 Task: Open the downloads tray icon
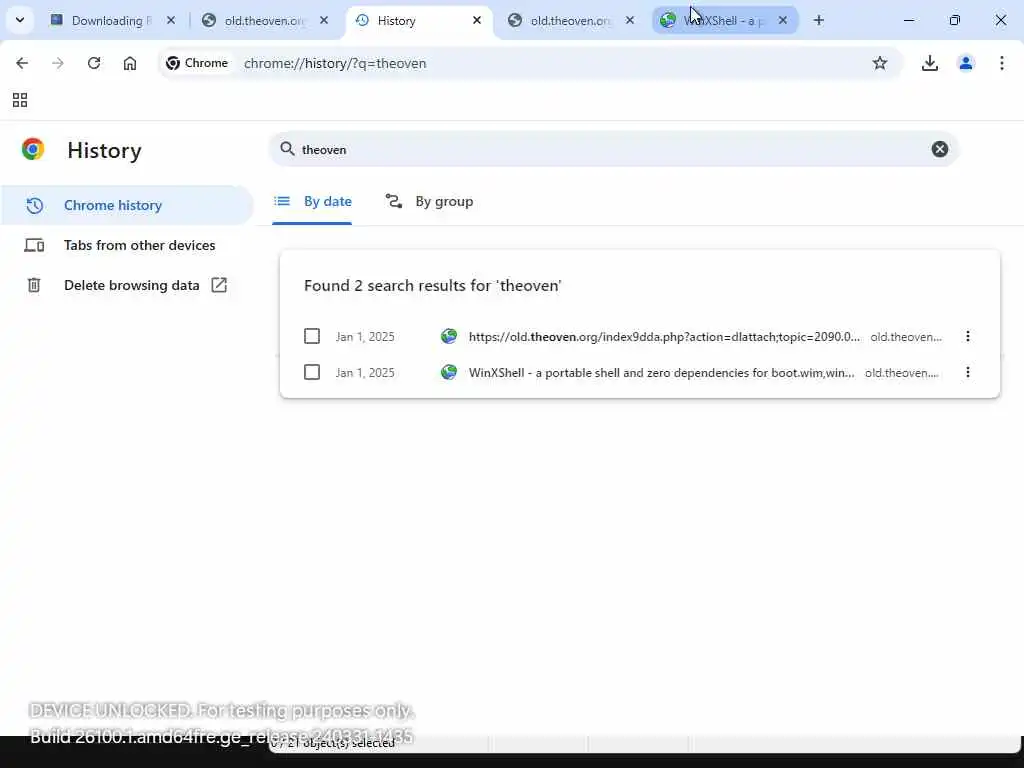(x=929, y=63)
